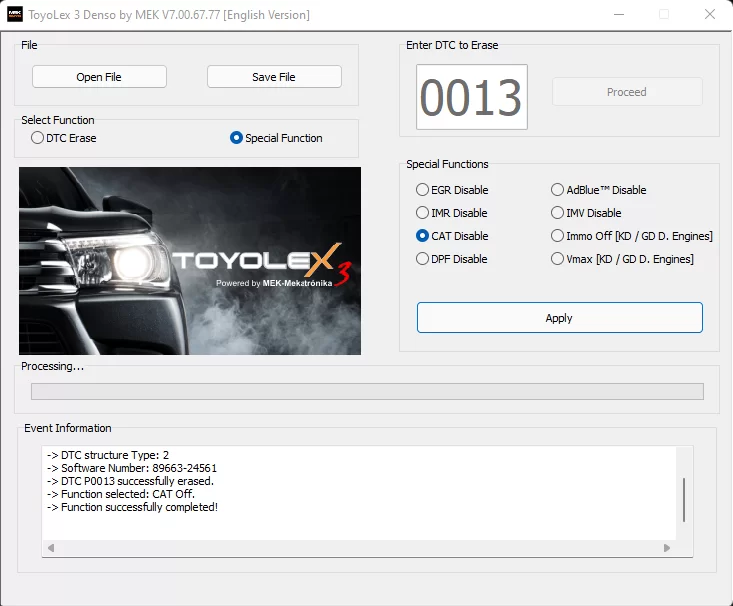
Task: Click the MEK app icon in title bar
Action: [15, 15]
